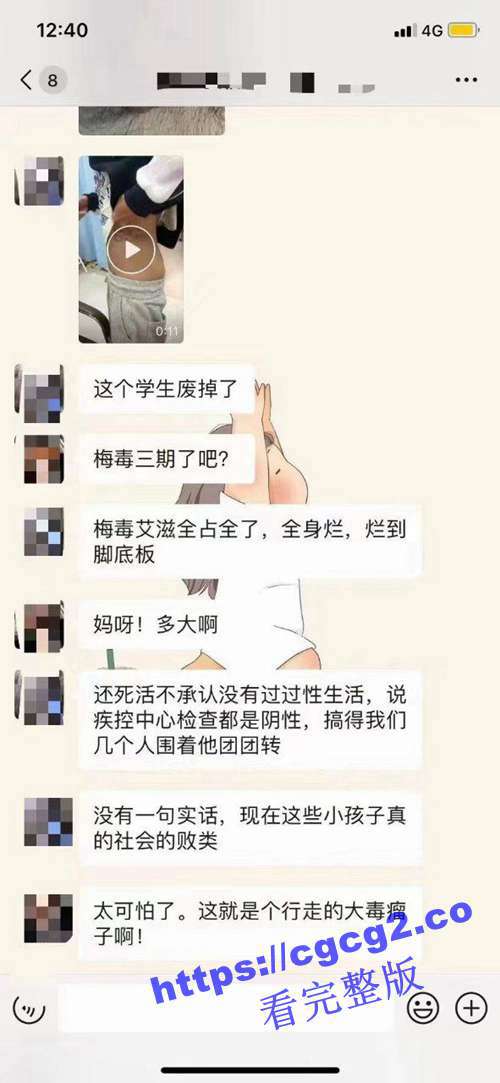Tap the back arrow in the chat header
This screenshot has width=500, height=1083.
pyautogui.click(x=26, y=80)
